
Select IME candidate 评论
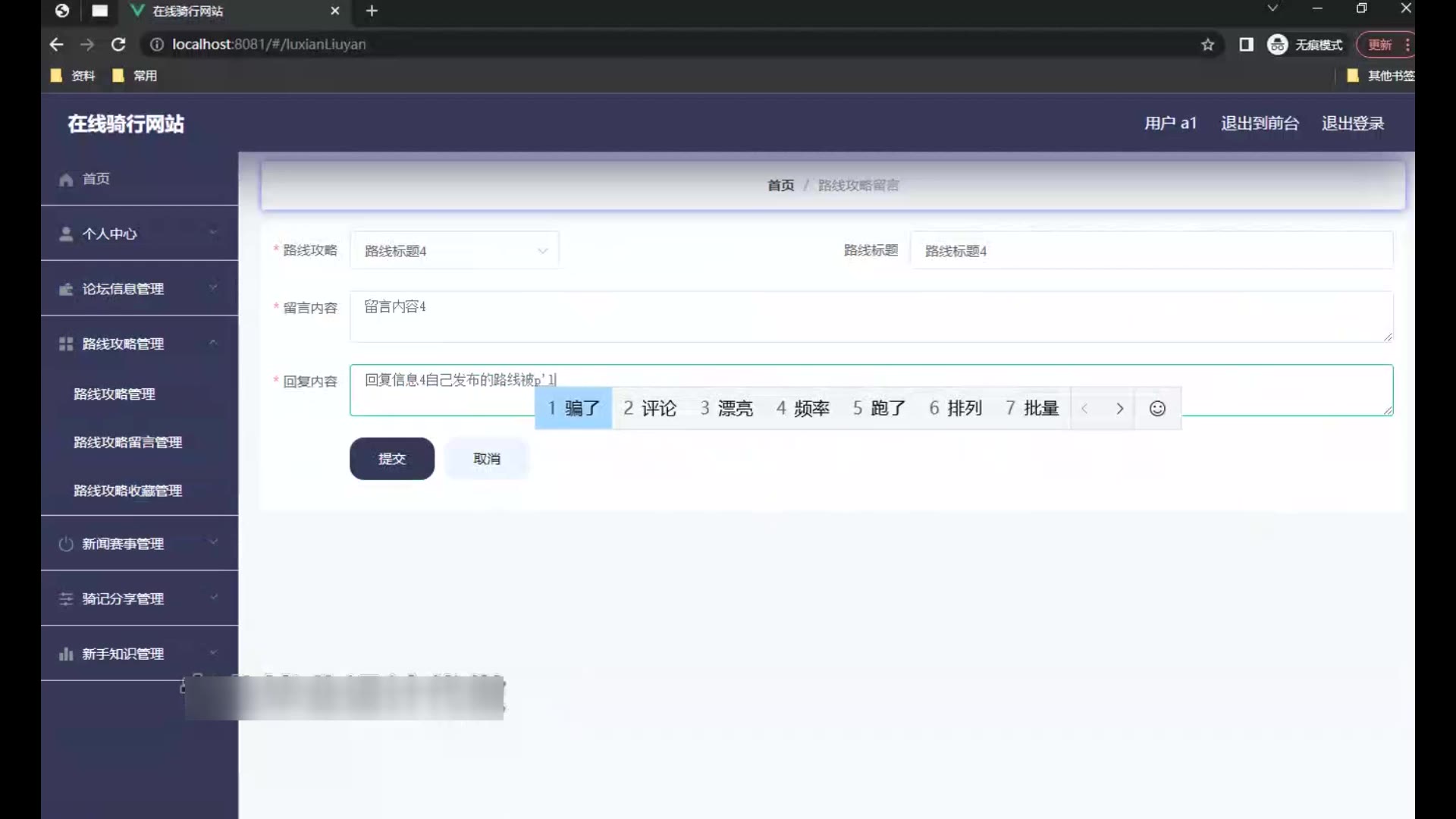click(x=650, y=409)
